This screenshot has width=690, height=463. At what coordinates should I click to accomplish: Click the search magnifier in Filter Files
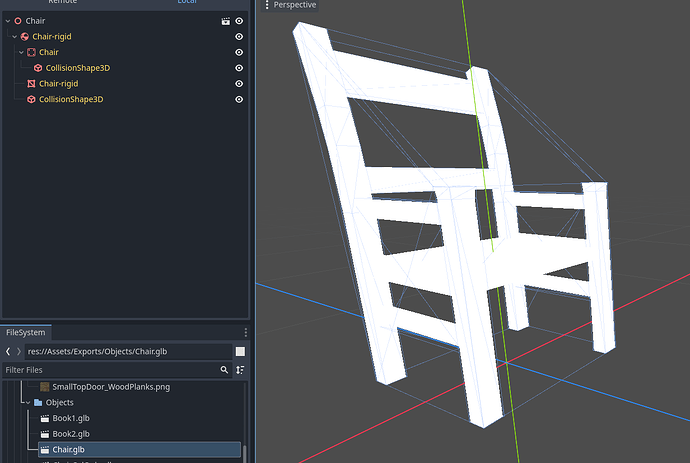point(224,370)
